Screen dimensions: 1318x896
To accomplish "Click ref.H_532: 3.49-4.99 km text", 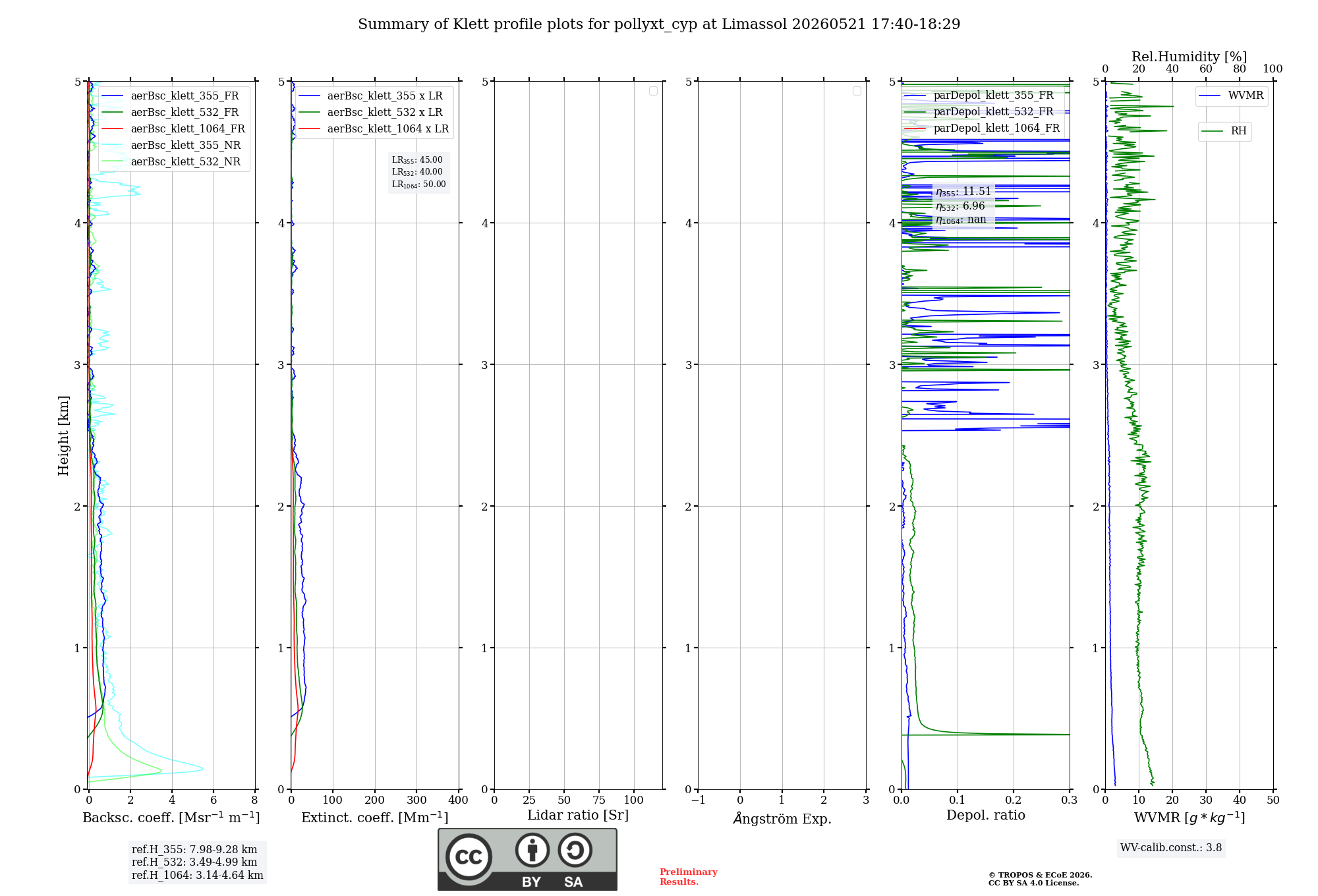I will (x=194, y=862).
